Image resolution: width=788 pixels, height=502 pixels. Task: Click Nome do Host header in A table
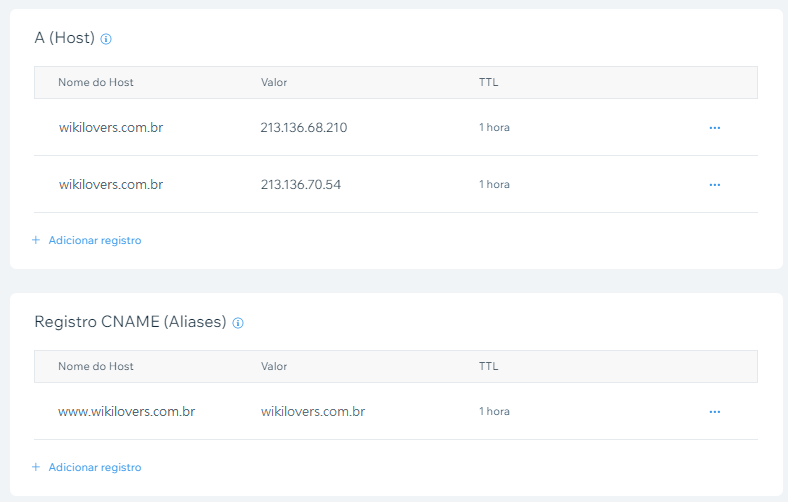[96, 82]
